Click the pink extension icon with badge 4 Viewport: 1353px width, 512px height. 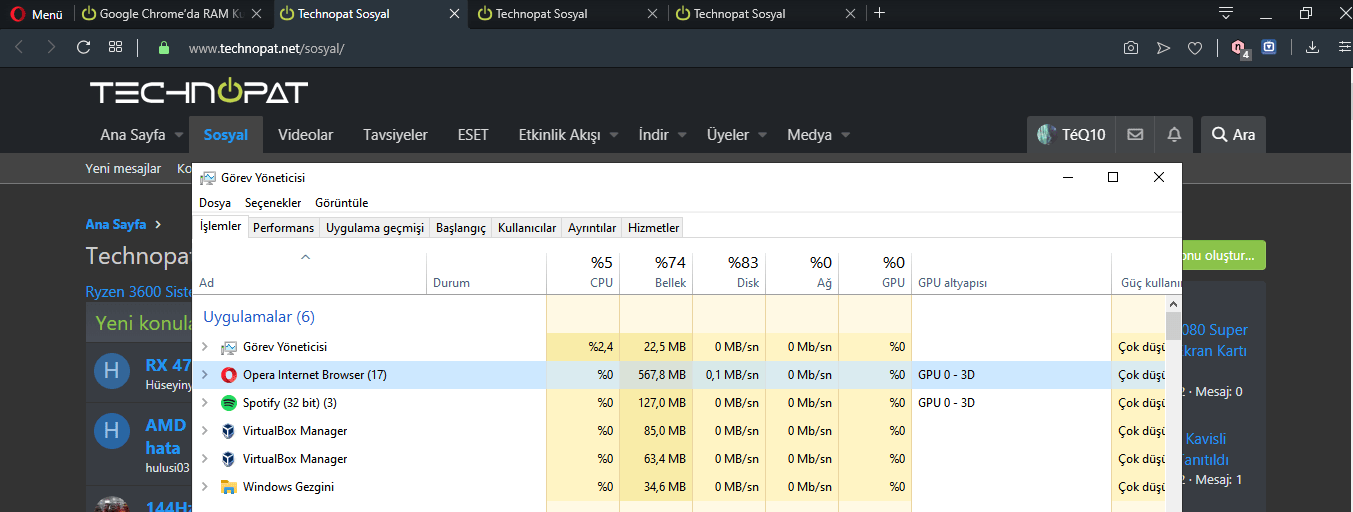(x=1239, y=47)
